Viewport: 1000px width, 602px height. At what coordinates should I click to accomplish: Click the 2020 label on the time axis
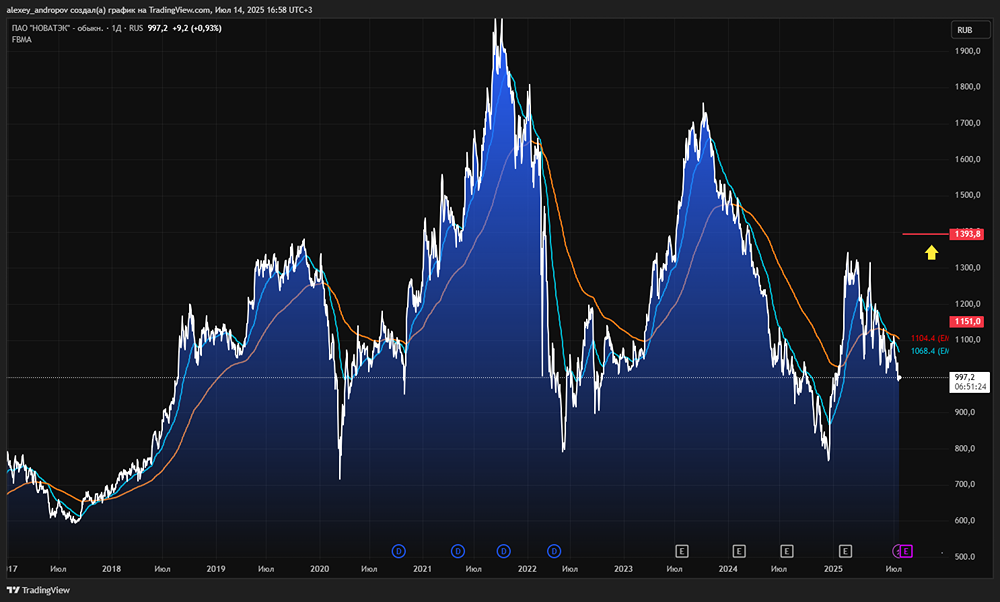[x=320, y=569]
